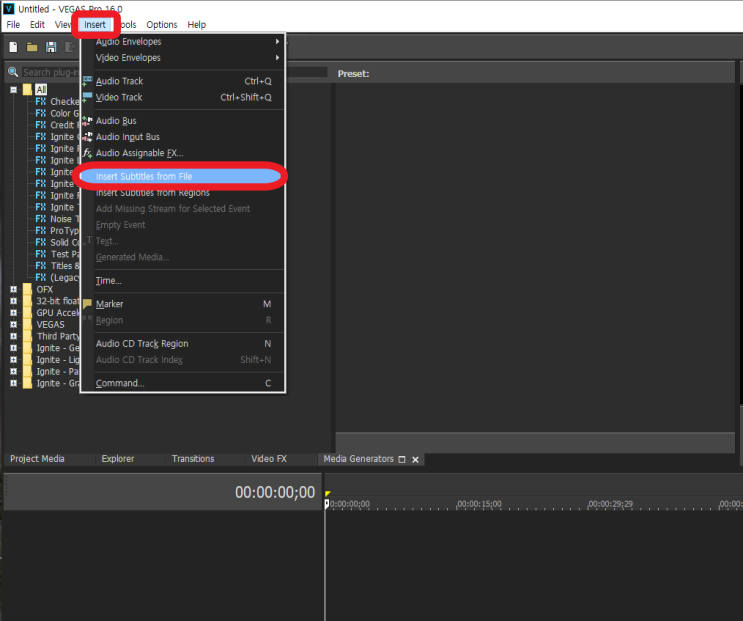Expand the GPU Accelerated folder

point(13,313)
